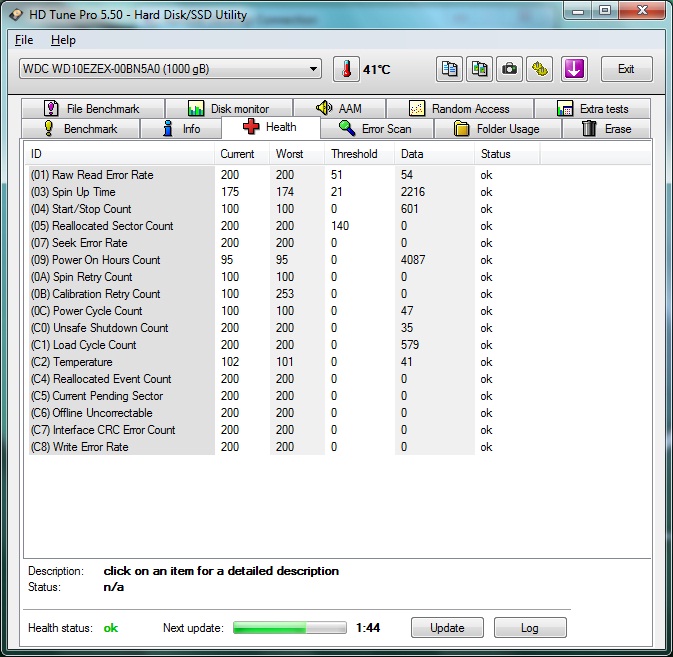The width and height of the screenshot is (673, 657).
Task: Maximize the HD Tune Pro window
Action: pyautogui.click(x=605, y=11)
